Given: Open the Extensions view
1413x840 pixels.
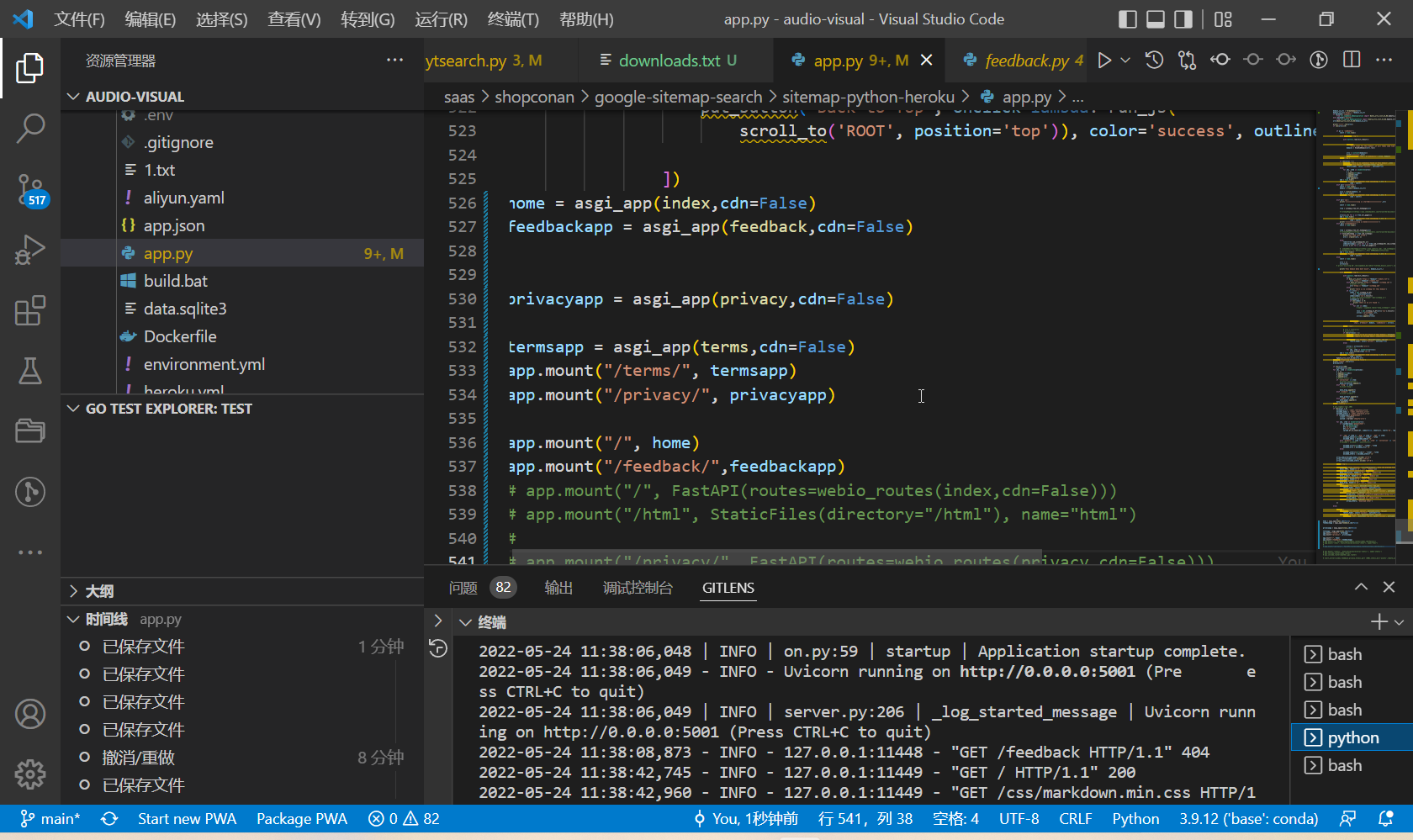Looking at the screenshot, I should click(x=30, y=311).
